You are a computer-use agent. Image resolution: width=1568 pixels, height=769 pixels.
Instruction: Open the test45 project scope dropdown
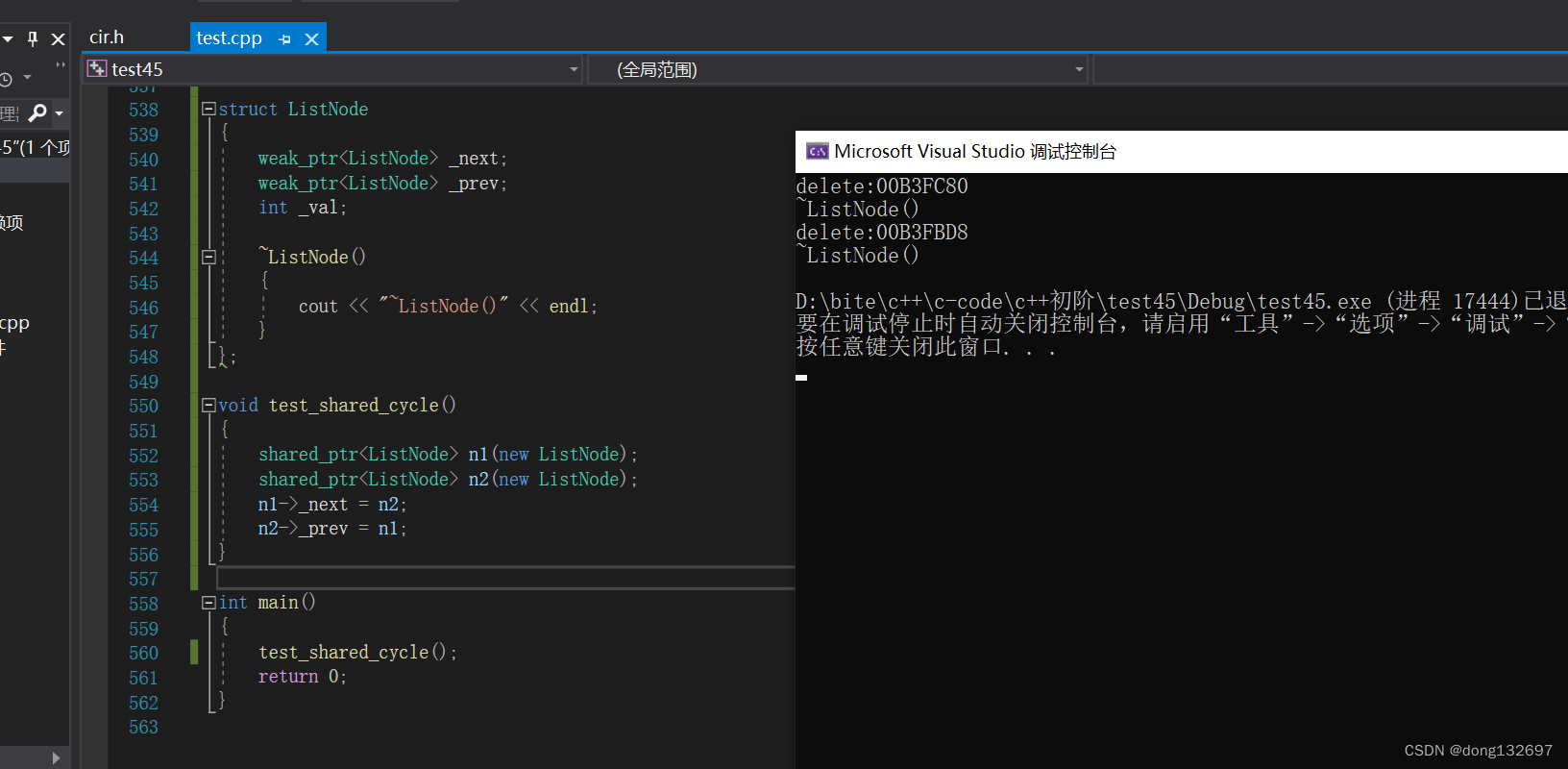point(574,69)
